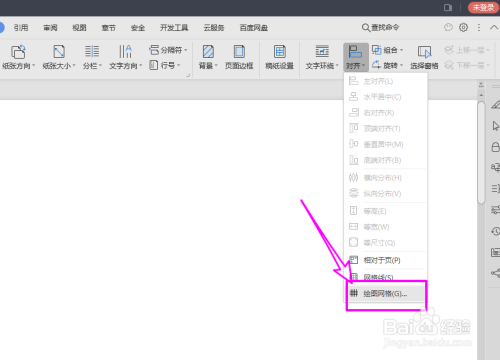Image resolution: width=500 pixels, height=360 pixels.
Task: Open the 文字方向 text direction tool
Action: [x=125, y=57]
